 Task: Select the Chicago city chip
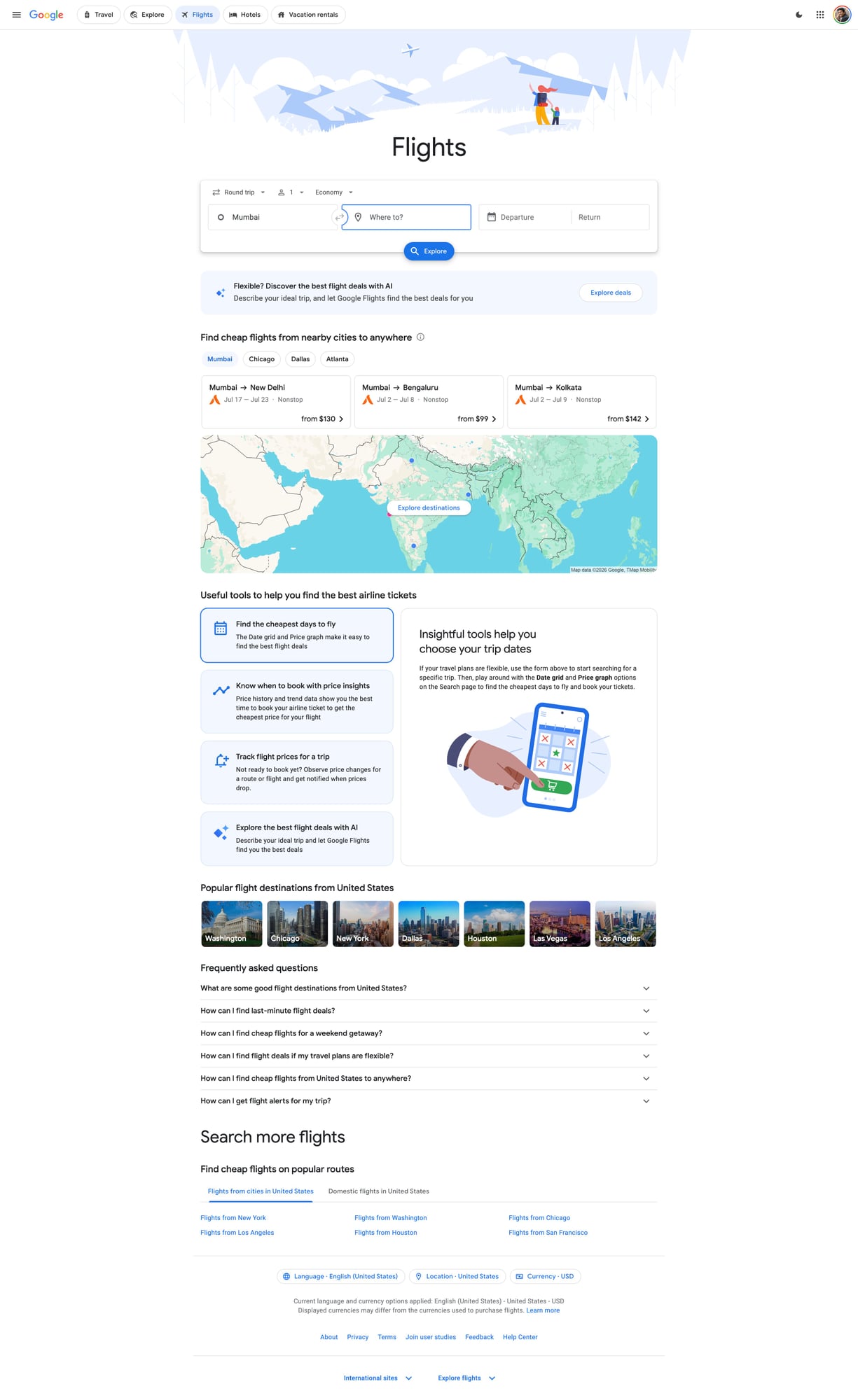pos(261,359)
